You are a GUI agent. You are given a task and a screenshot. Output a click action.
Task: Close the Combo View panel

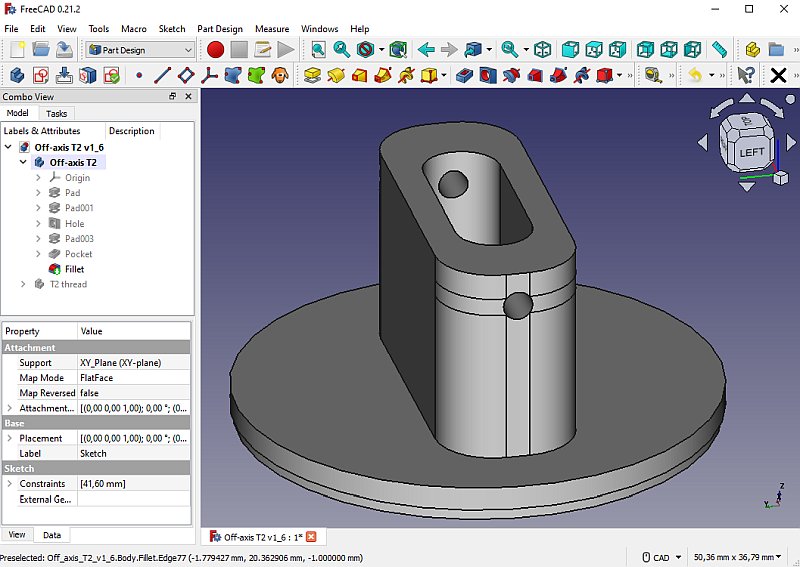188,96
